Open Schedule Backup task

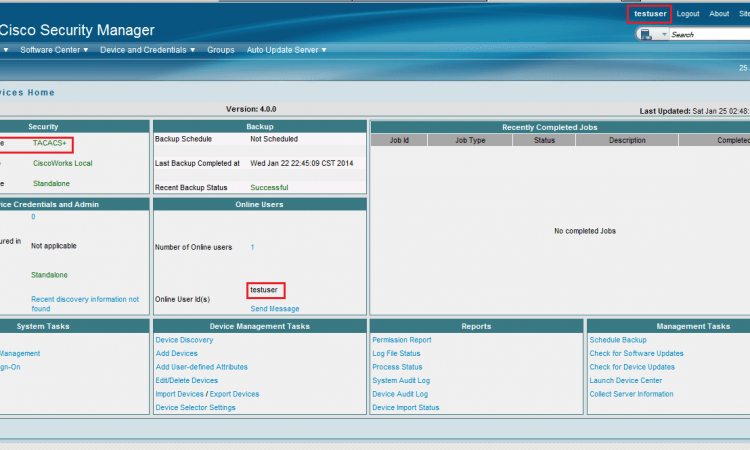(x=618, y=340)
